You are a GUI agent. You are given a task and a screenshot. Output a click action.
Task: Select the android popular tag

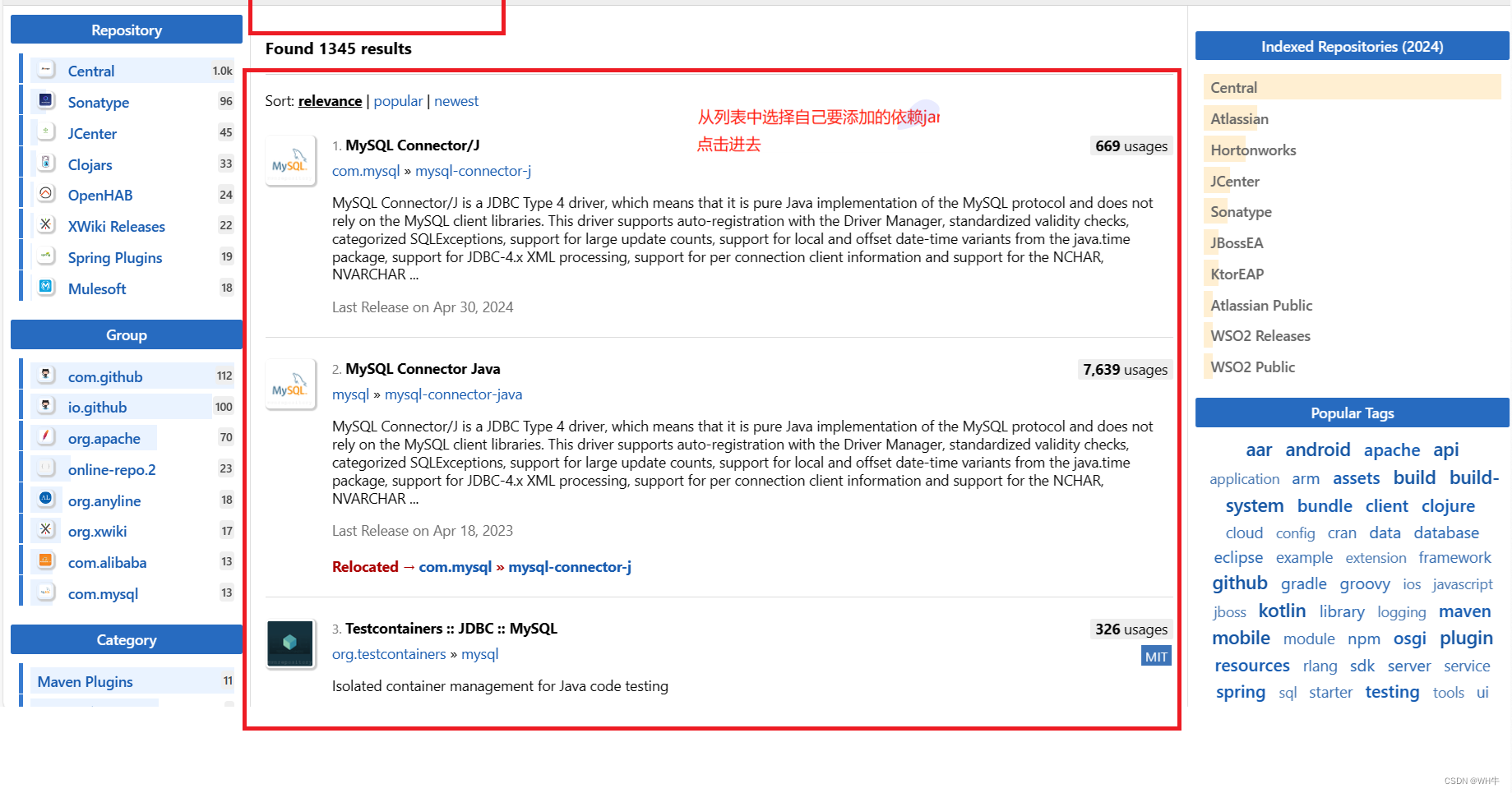click(x=1318, y=450)
